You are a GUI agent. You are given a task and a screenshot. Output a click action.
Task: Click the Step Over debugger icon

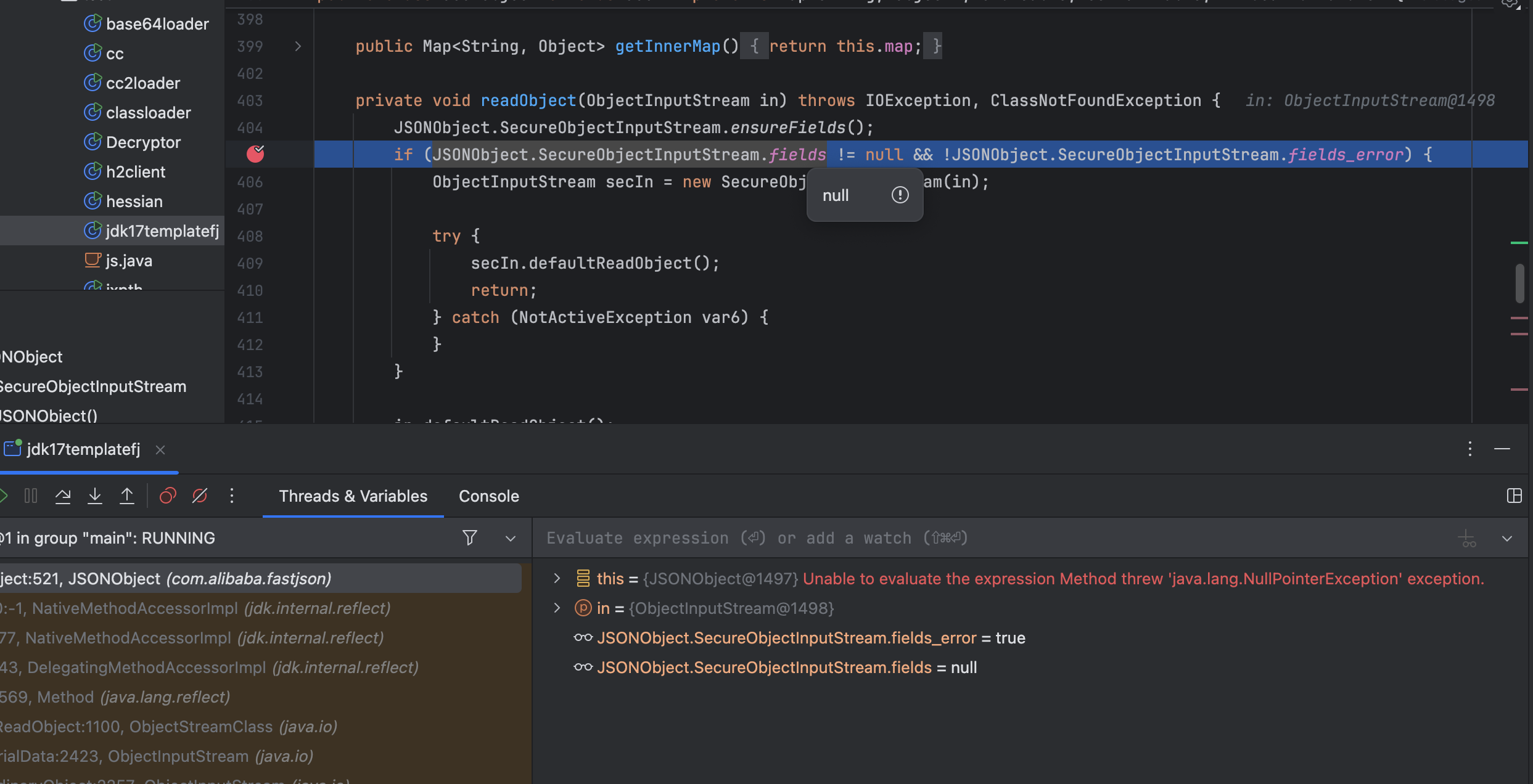[x=63, y=496]
